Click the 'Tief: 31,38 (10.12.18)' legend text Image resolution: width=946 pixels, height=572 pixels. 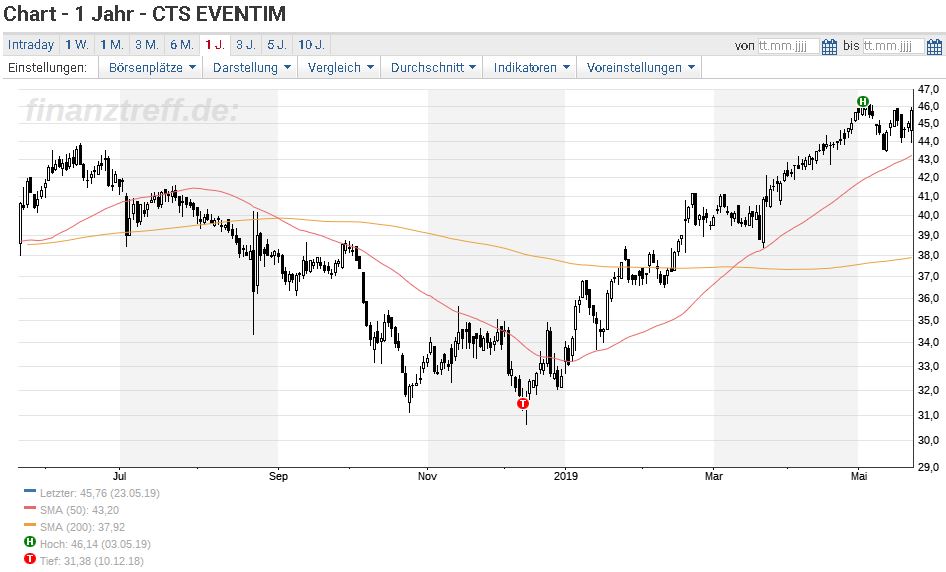(92, 561)
